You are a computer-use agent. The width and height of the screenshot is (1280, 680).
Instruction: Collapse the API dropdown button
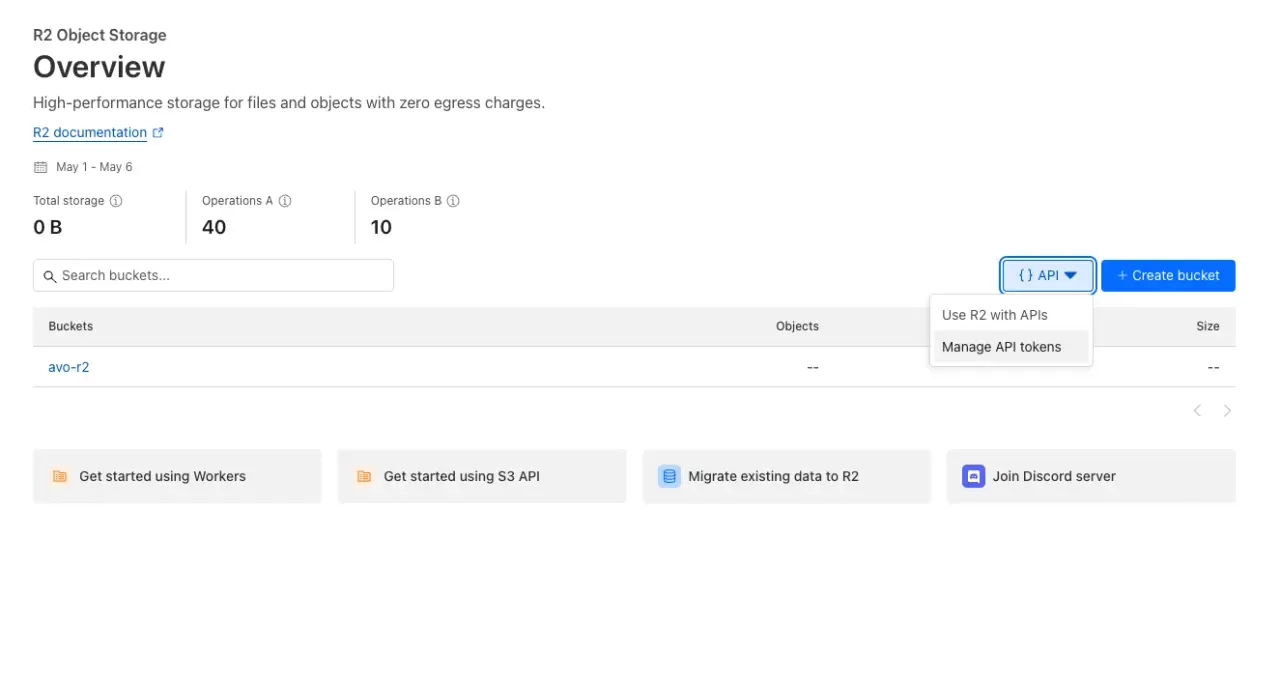click(x=1048, y=275)
